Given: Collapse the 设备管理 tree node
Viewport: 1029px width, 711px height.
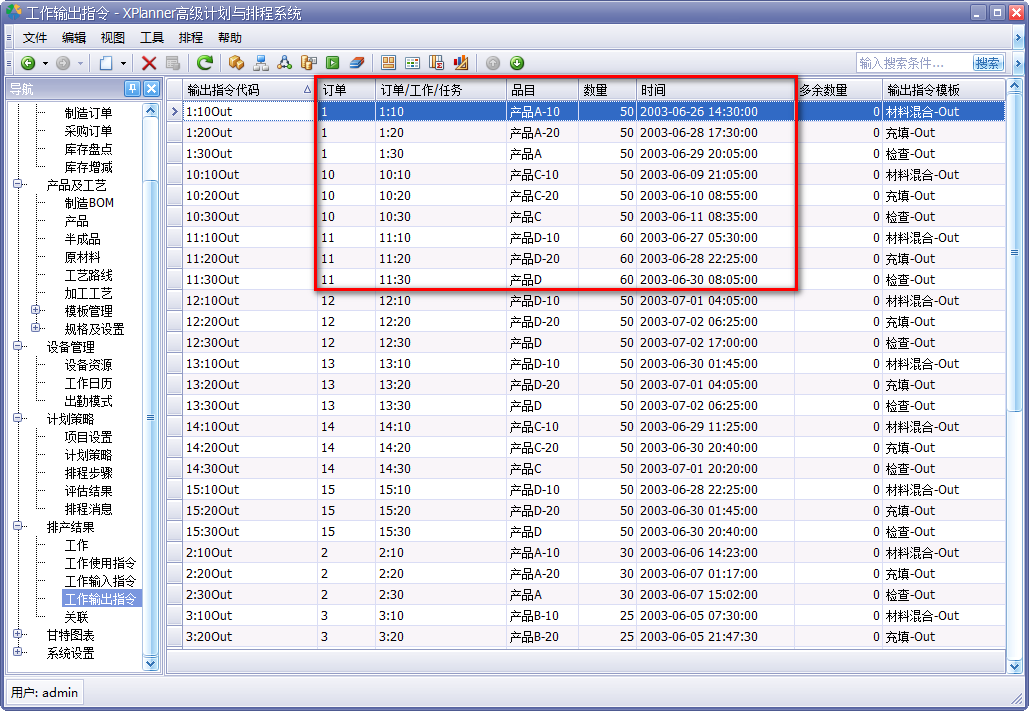Looking at the screenshot, I should [18, 346].
